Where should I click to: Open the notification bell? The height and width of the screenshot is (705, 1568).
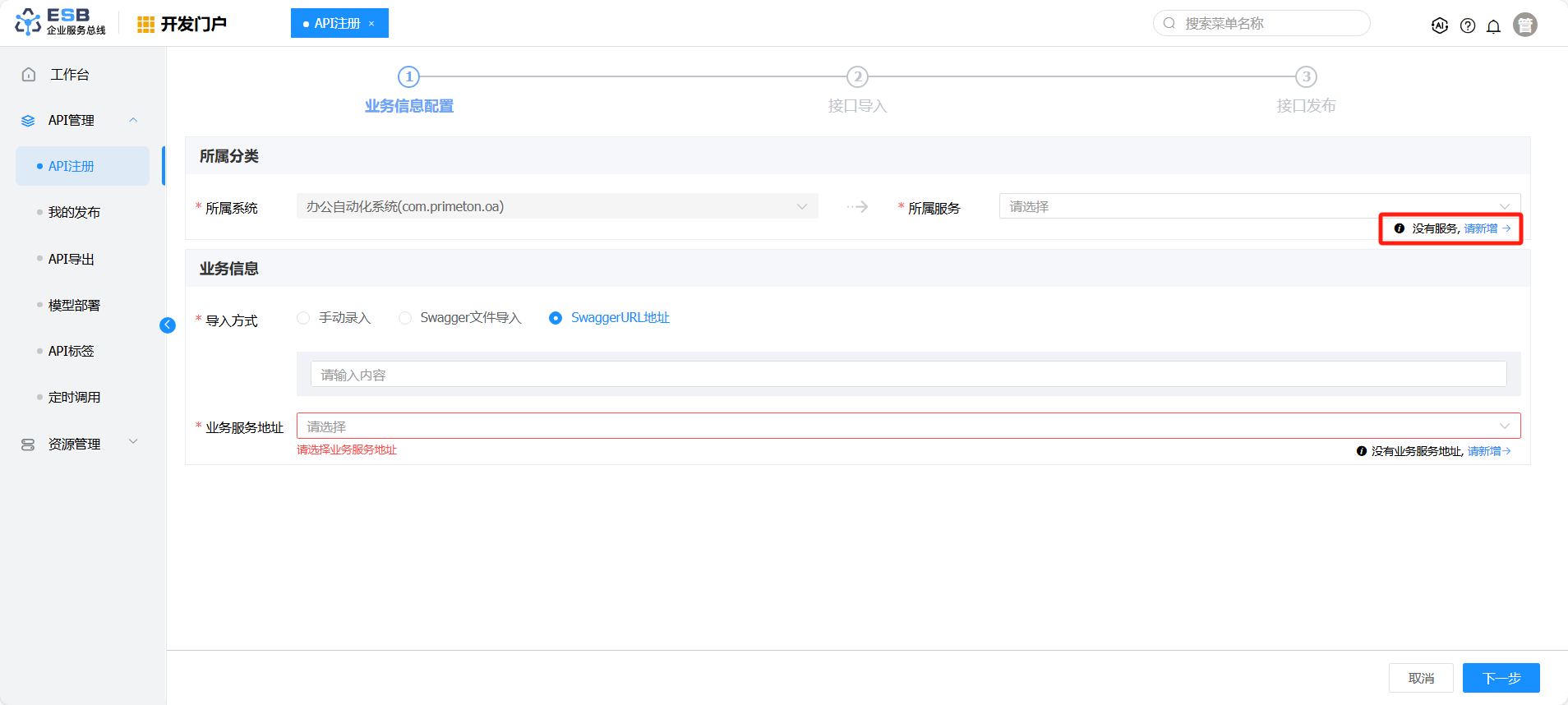(1493, 25)
